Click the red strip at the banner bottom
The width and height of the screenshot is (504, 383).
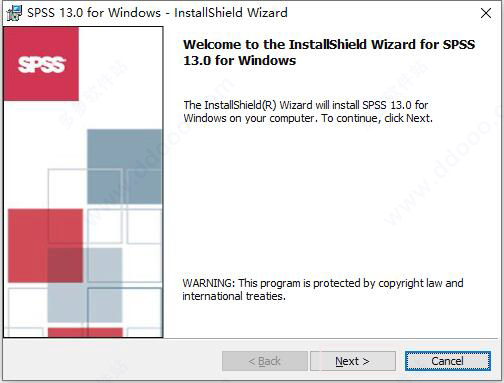(85, 332)
